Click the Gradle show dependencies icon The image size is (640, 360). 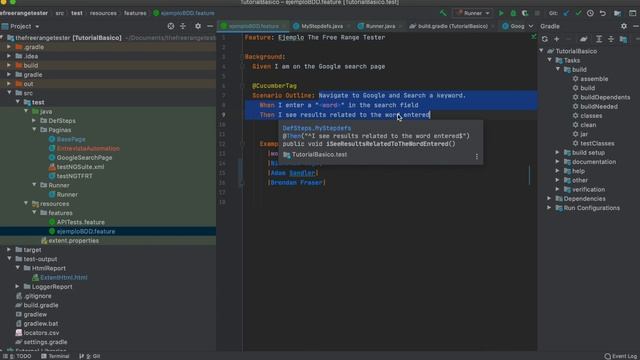(x=623, y=39)
